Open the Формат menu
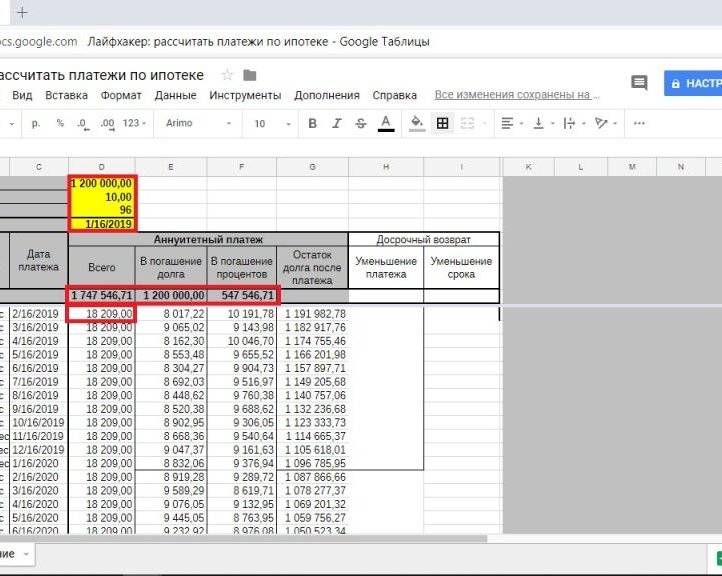The width and height of the screenshot is (722, 576). pyautogui.click(x=121, y=96)
